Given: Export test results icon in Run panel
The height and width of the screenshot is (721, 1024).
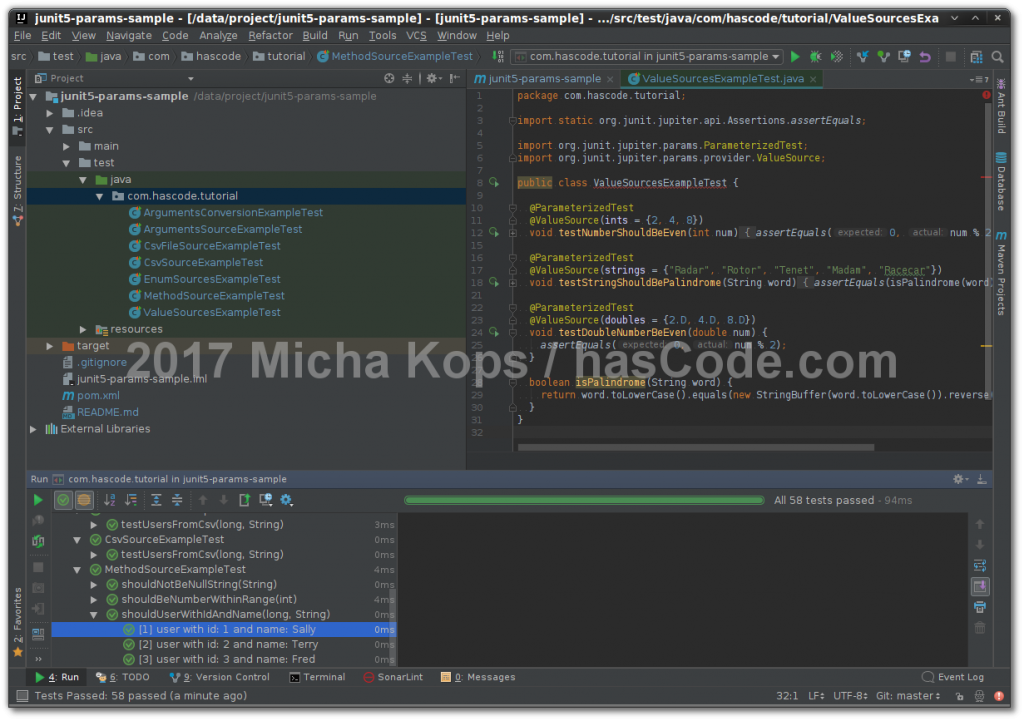Looking at the screenshot, I should click(244, 500).
